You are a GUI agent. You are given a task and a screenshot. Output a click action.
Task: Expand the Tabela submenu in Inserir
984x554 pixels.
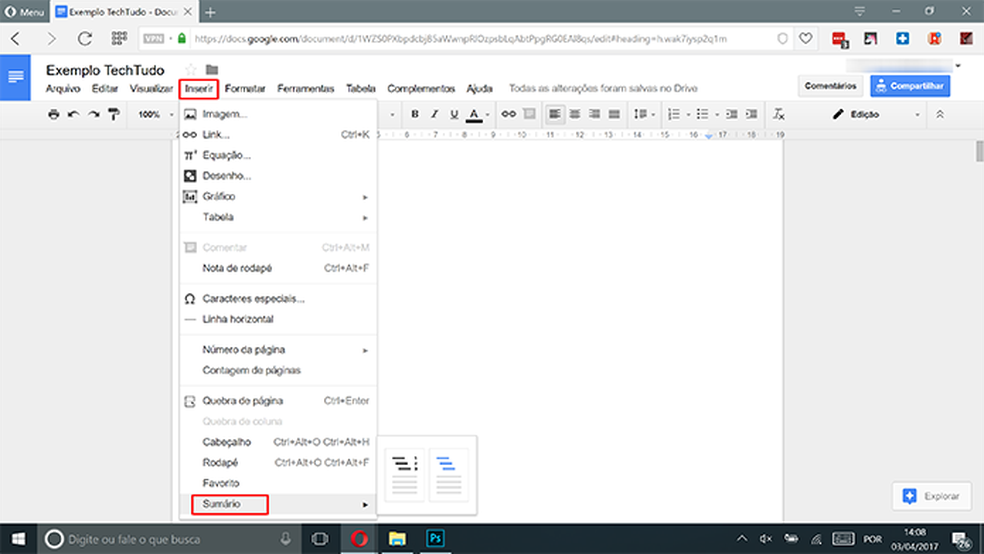[x=278, y=217]
